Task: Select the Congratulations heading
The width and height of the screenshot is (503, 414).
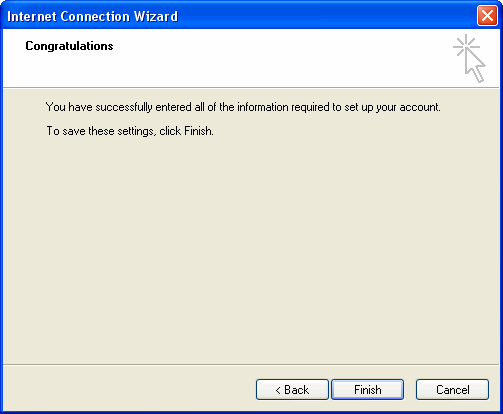Action: tap(69, 46)
